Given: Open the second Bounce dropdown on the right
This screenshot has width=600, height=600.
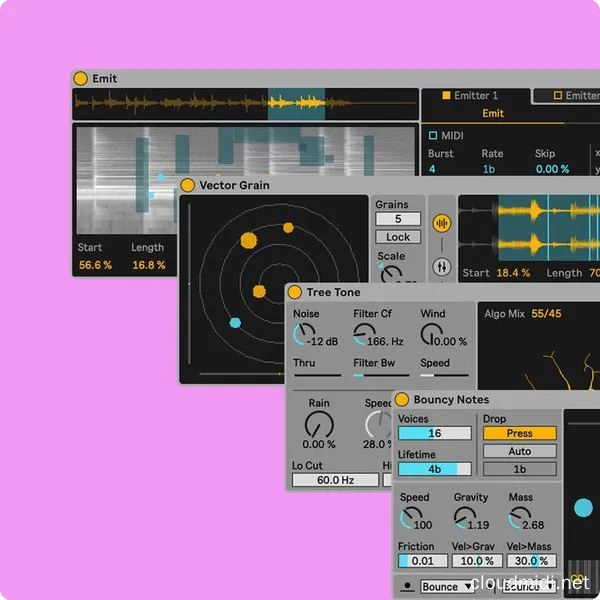Looking at the screenshot, I should tap(526, 587).
